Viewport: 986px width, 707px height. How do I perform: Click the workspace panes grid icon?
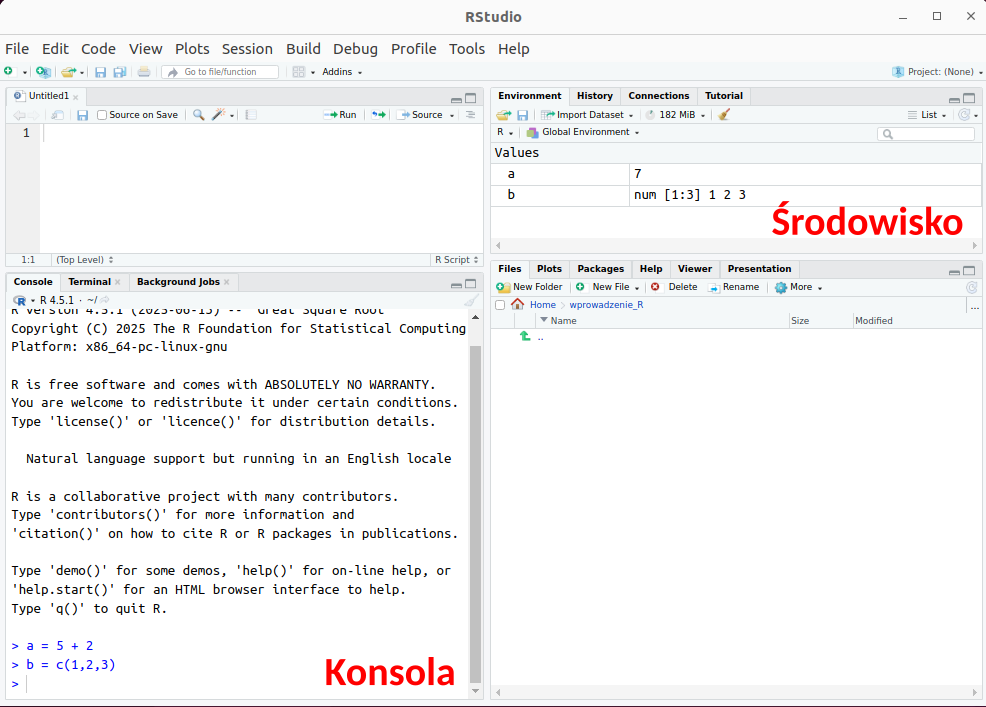[299, 72]
